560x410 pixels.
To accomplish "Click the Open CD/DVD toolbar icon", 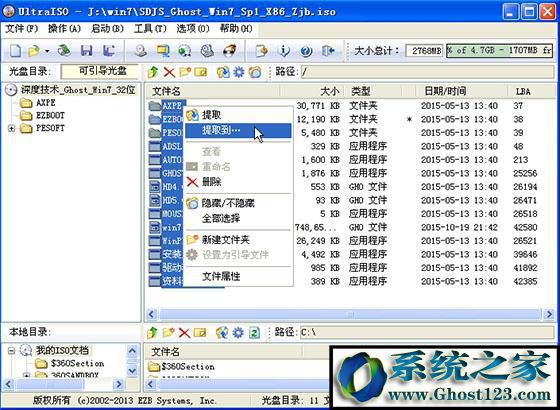I will tap(64, 51).
